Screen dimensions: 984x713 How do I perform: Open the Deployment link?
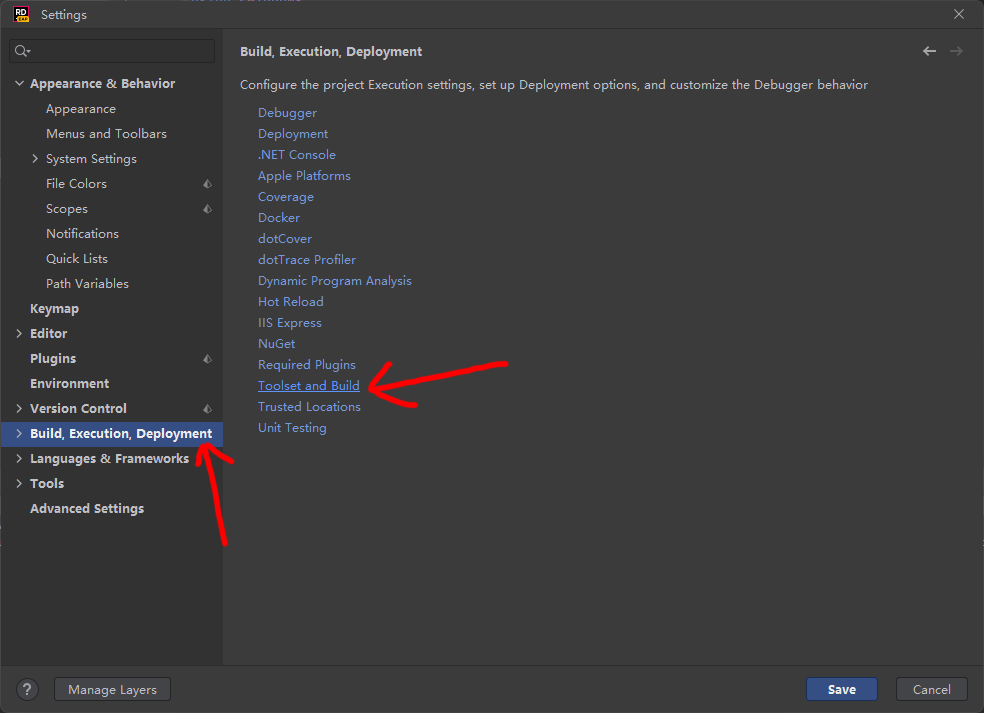point(293,134)
